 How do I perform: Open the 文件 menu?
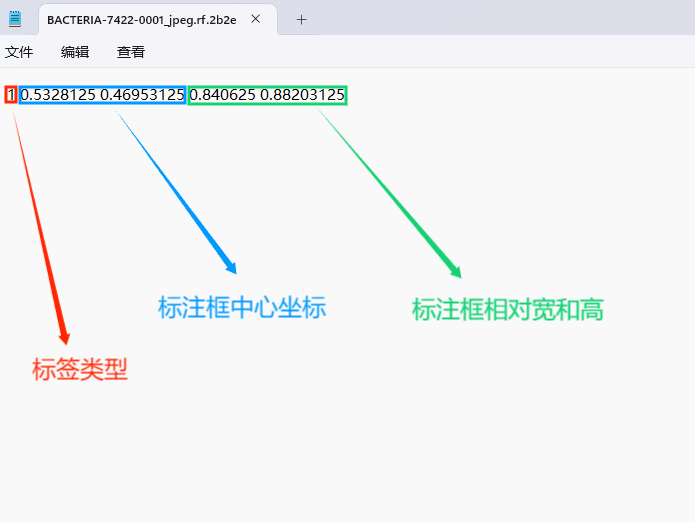click(x=19, y=52)
